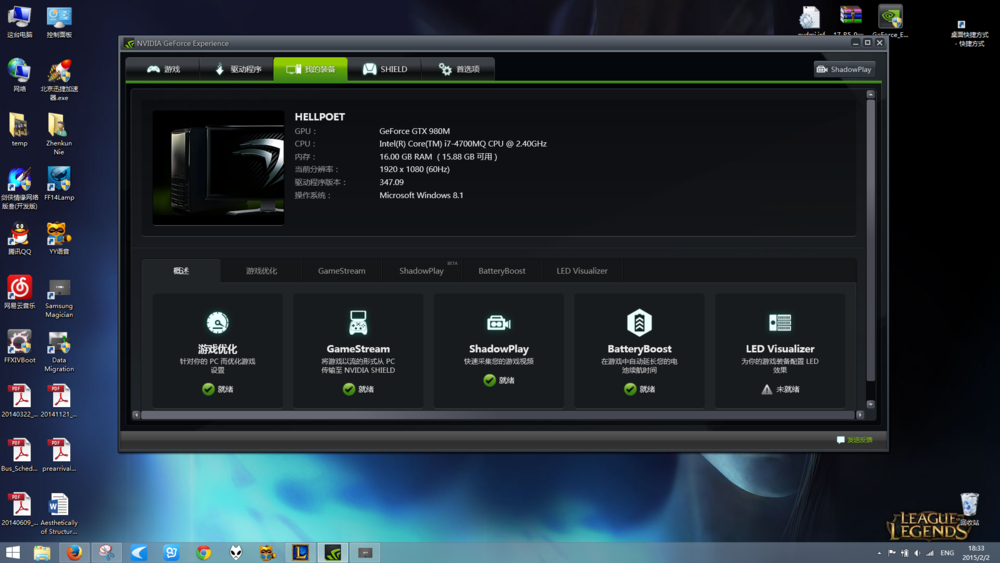
Task: Open the Bus_Sched PDF on desktop
Action: [x=19, y=455]
